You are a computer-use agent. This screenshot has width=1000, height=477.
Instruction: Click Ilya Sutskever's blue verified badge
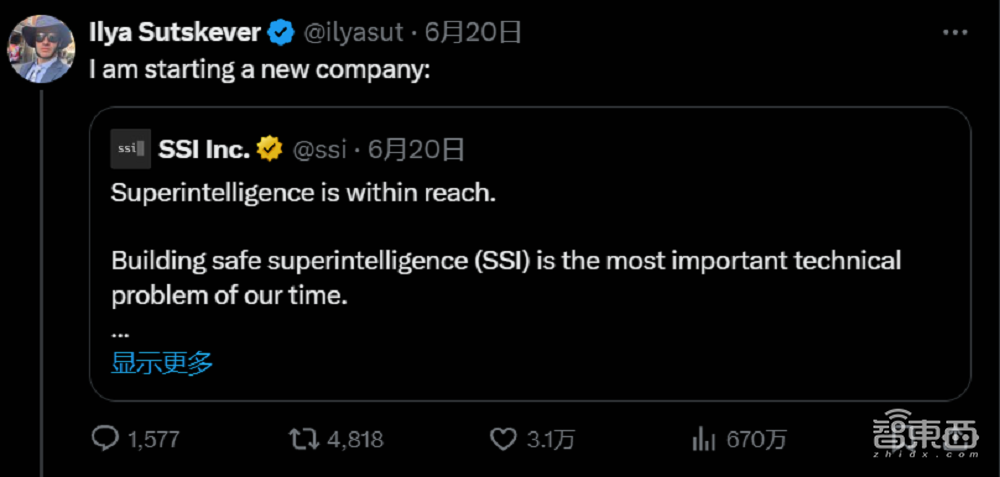(x=281, y=33)
